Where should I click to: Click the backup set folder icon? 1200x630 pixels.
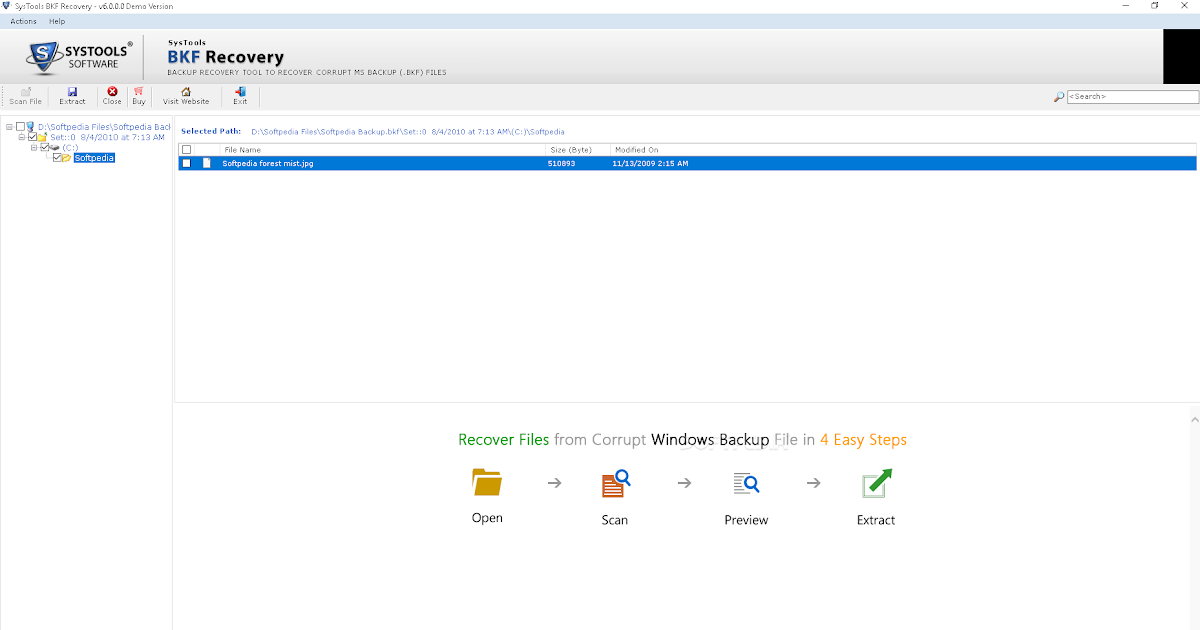(42, 137)
